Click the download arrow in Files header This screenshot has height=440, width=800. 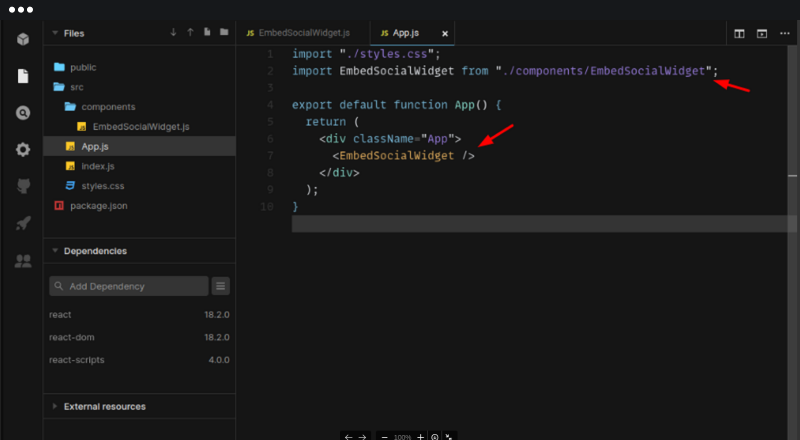[173, 32]
